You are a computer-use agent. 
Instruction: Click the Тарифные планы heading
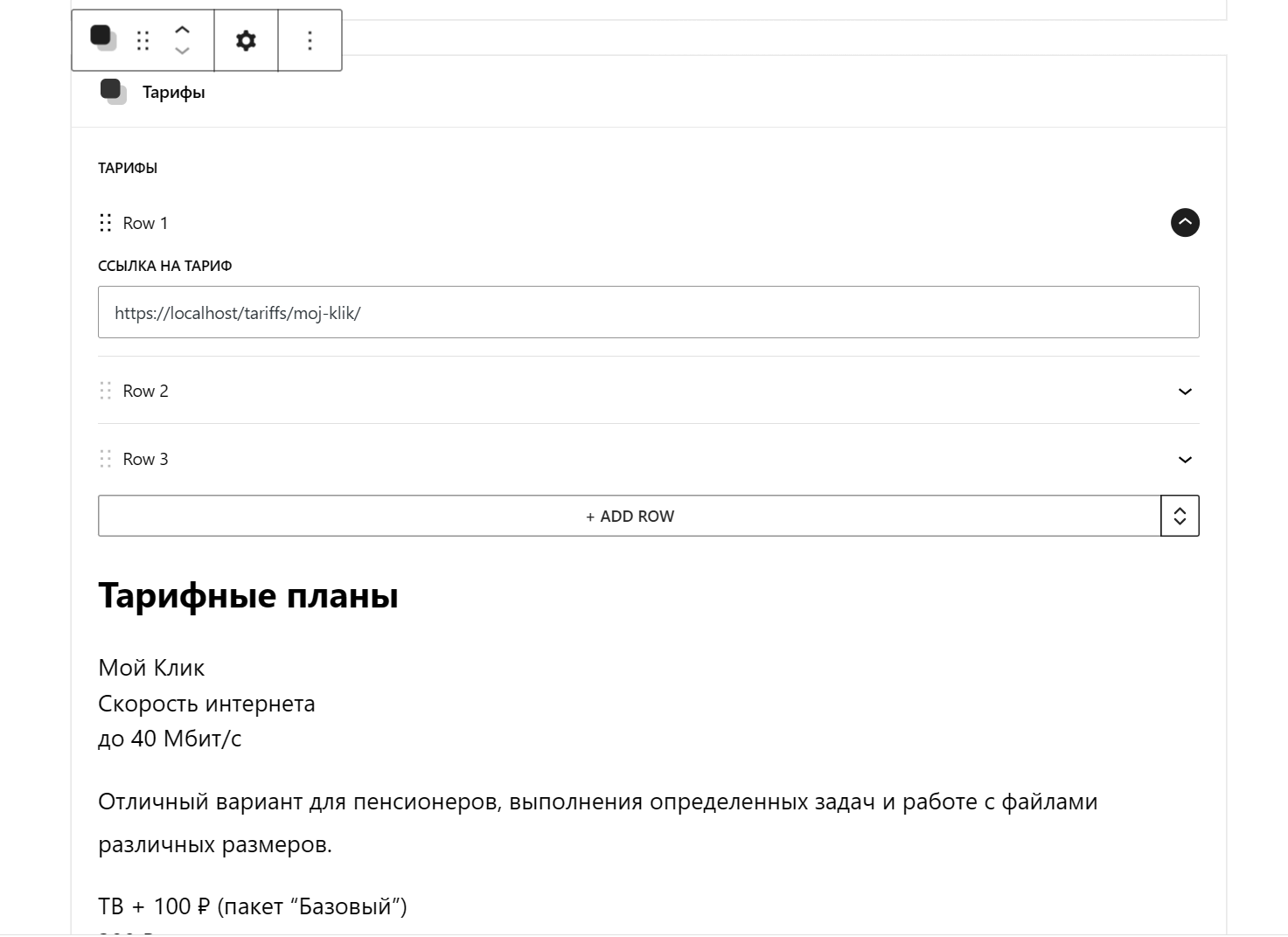tap(248, 596)
